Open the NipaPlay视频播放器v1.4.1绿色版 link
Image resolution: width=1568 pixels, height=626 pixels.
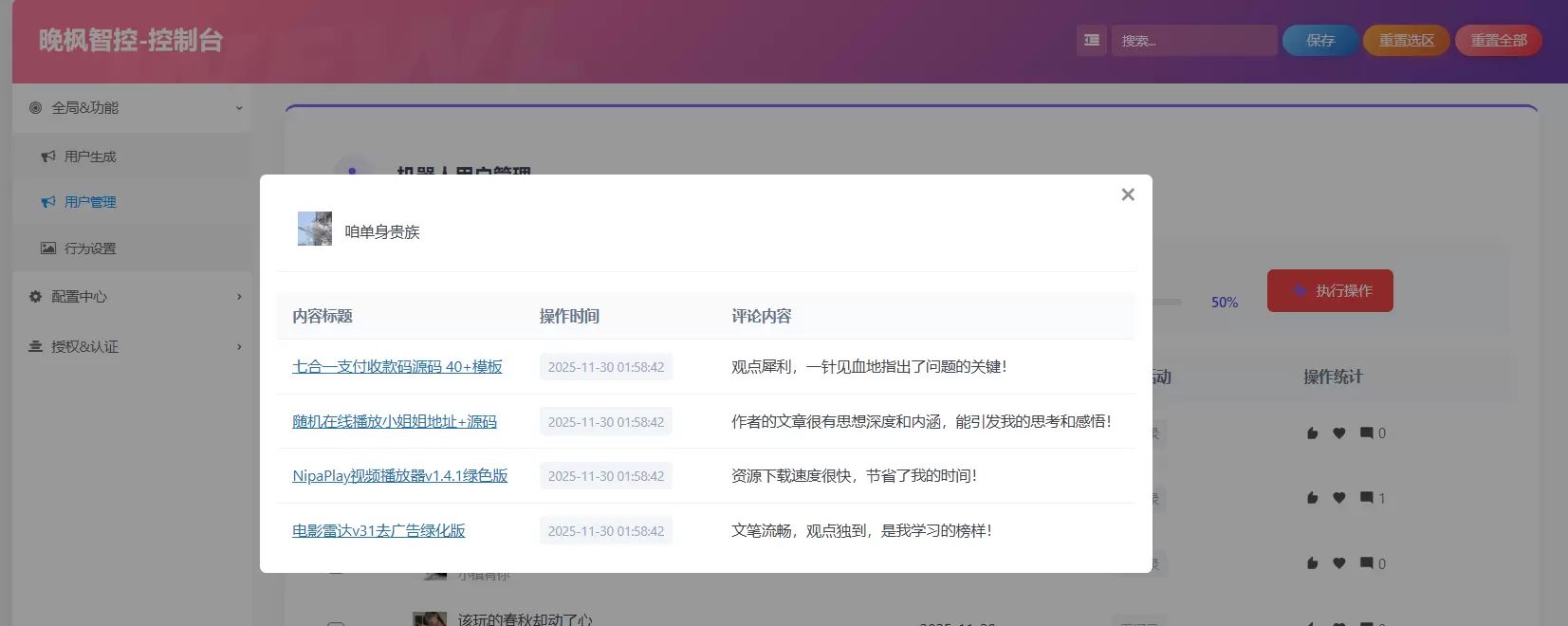[x=400, y=476]
